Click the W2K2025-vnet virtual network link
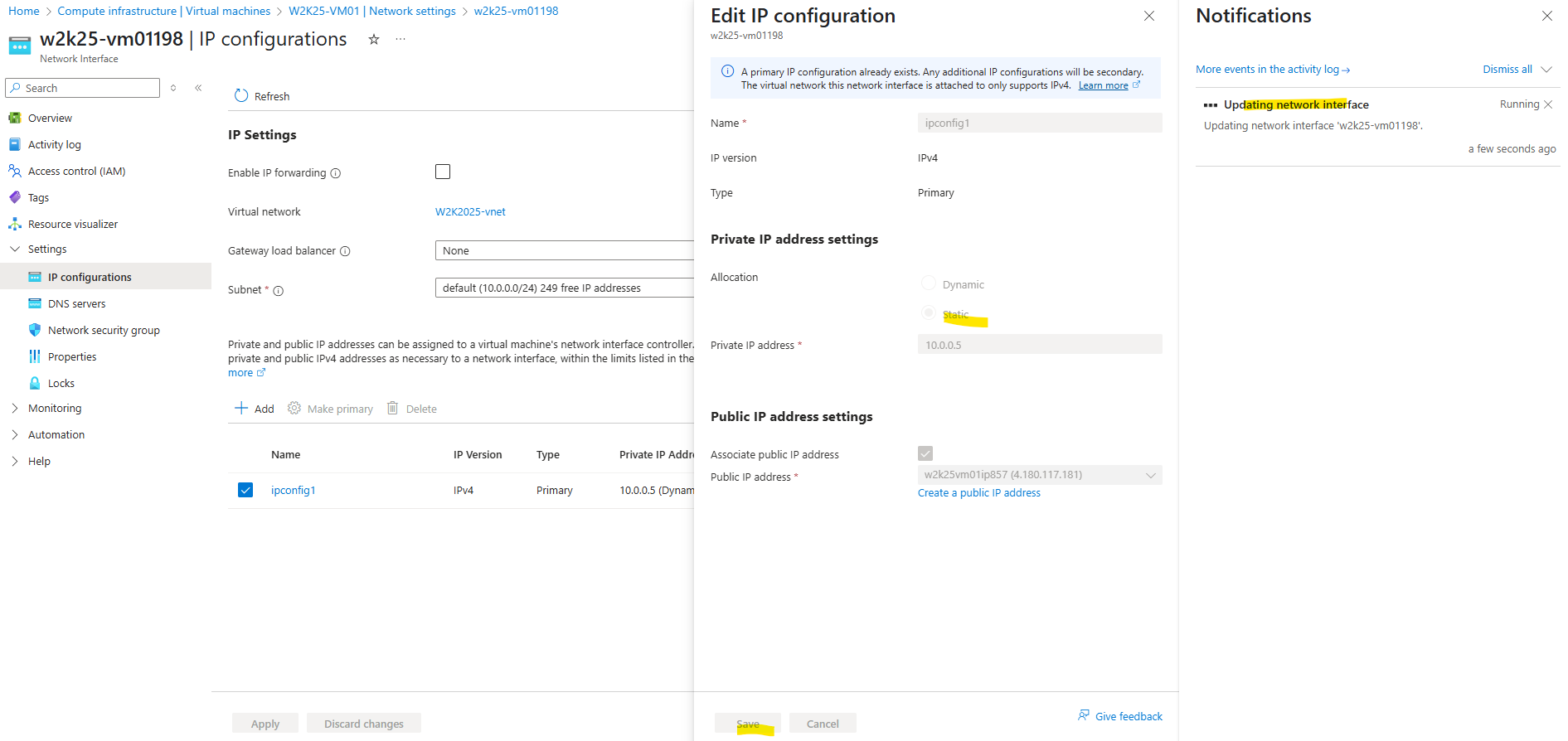Viewport: 1568px width, 741px height. tap(470, 211)
